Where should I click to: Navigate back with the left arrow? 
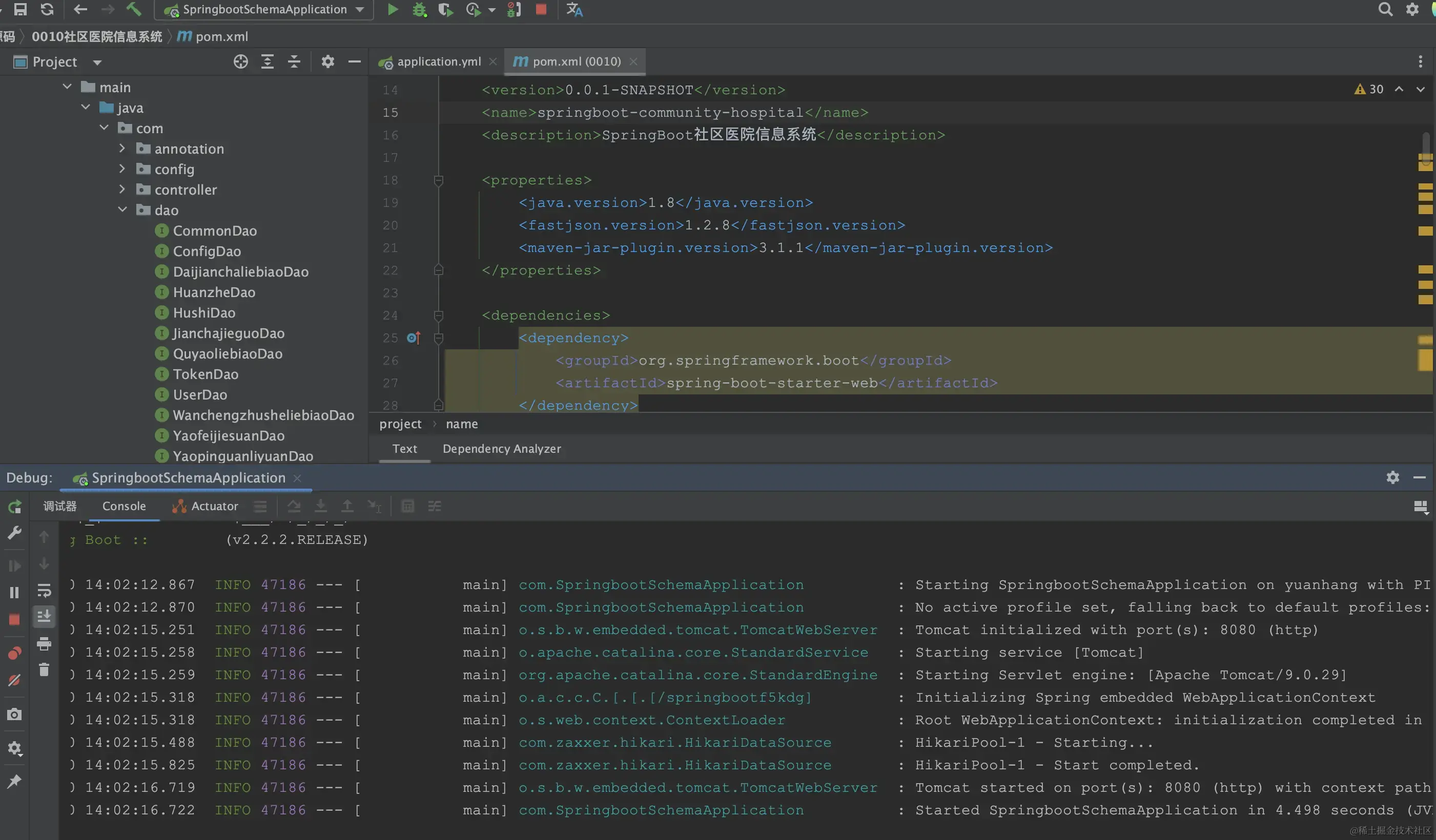click(80, 9)
